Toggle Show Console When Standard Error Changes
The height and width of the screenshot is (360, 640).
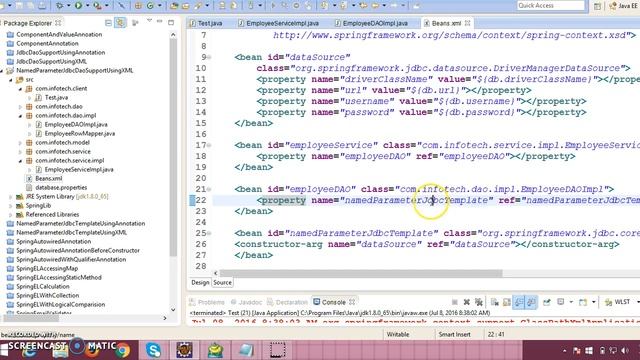click(531, 302)
